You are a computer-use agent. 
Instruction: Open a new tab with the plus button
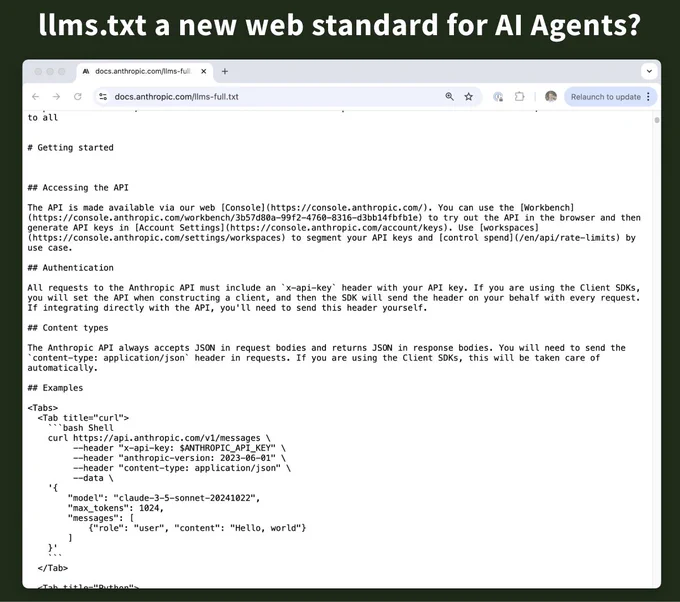pos(225,72)
